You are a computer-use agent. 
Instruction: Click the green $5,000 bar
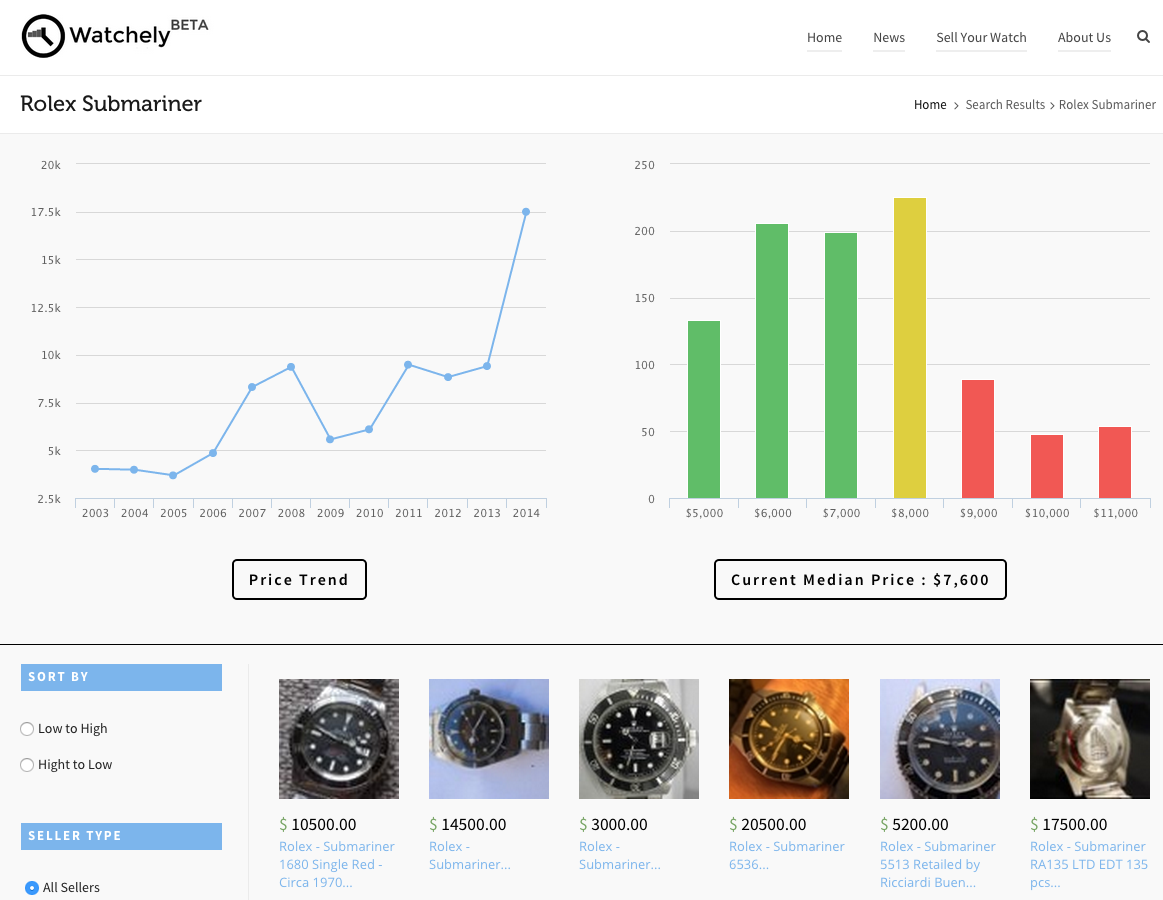704,410
